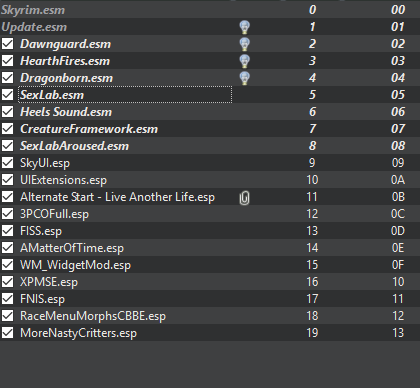Toggle the SexLab.esm checkbox
Image resolution: width=420 pixels, height=388 pixels.
8,95
